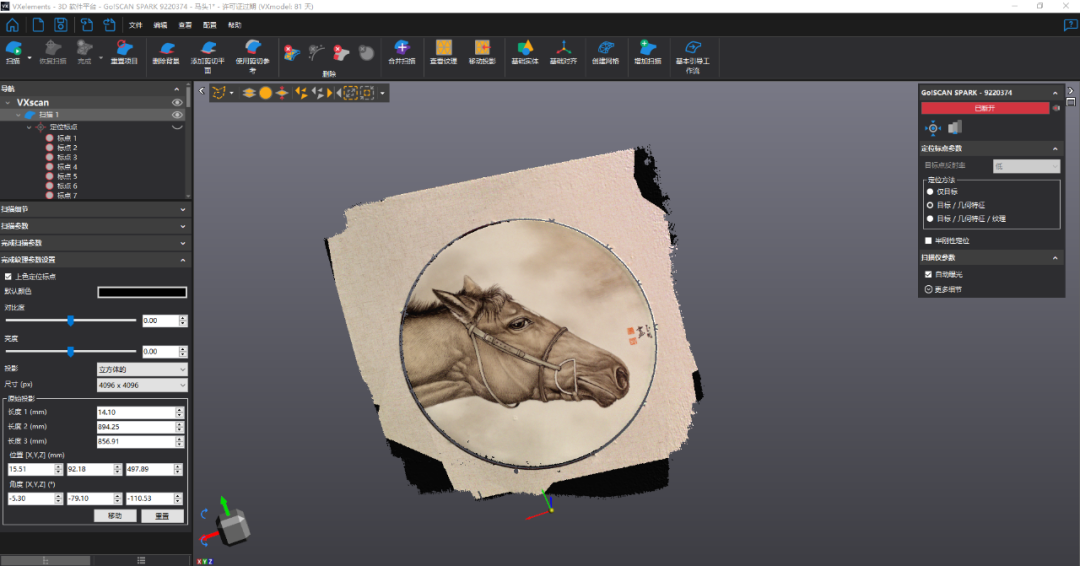The width and height of the screenshot is (1080, 566).
Task: Click the 对比度 contrast slider
Action: point(71,321)
